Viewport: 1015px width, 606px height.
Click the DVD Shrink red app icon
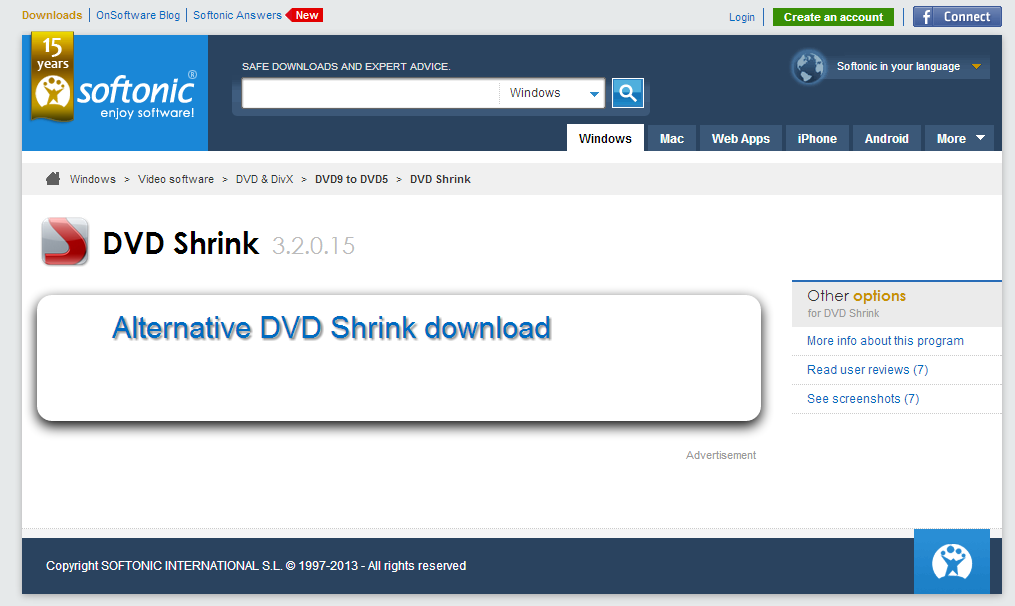point(65,241)
